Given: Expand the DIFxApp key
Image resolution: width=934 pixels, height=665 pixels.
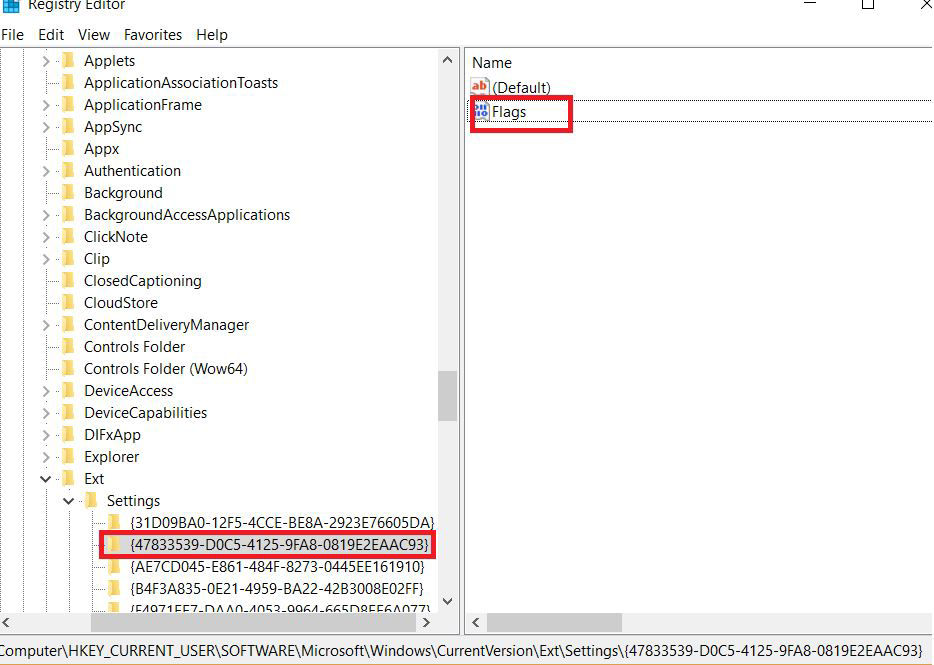Looking at the screenshot, I should point(46,436).
